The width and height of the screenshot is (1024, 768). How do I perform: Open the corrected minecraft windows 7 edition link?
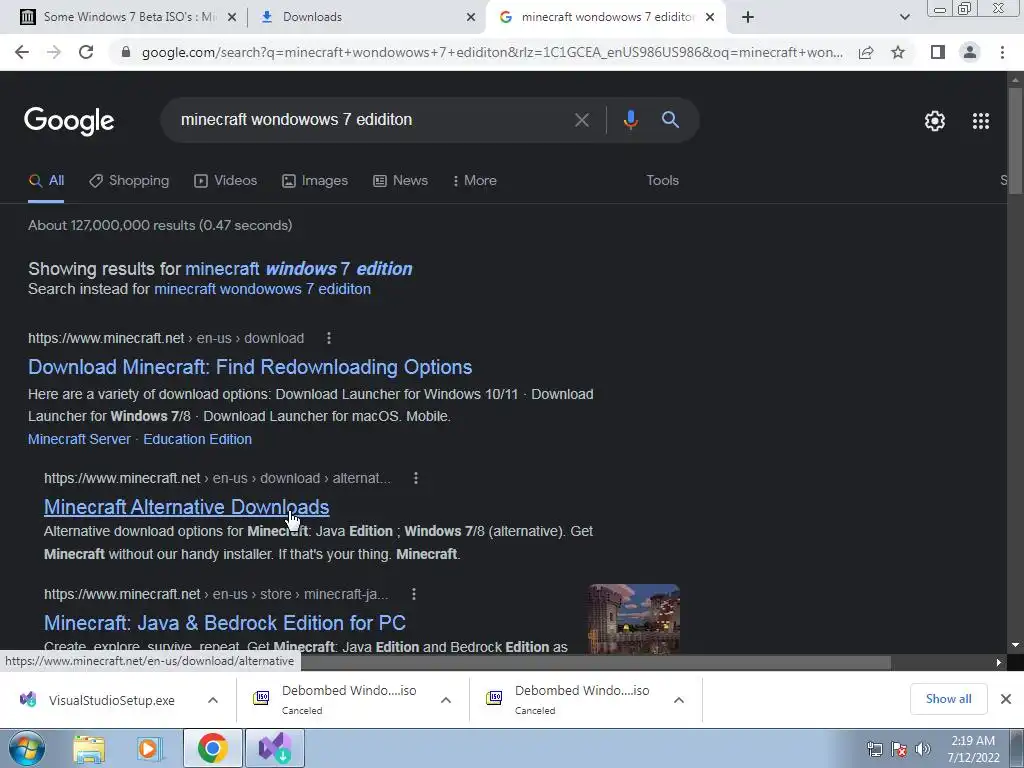point(298,268)
